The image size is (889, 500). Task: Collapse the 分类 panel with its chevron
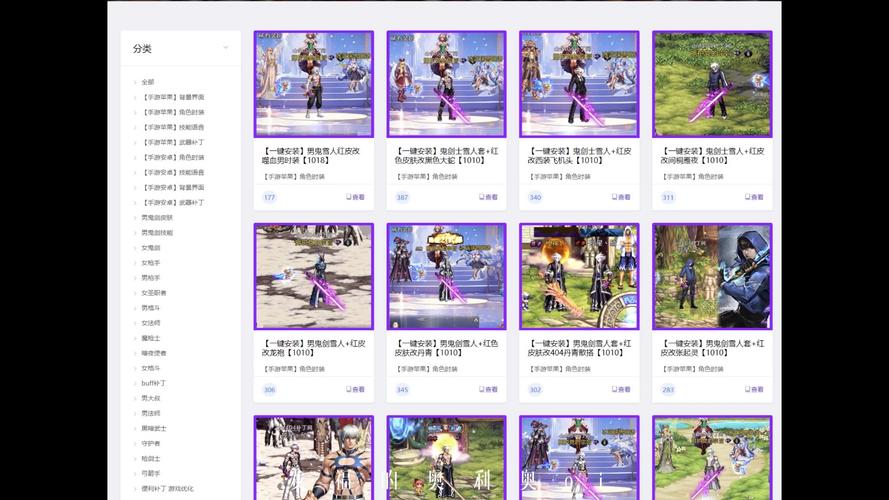pos(225,48)
